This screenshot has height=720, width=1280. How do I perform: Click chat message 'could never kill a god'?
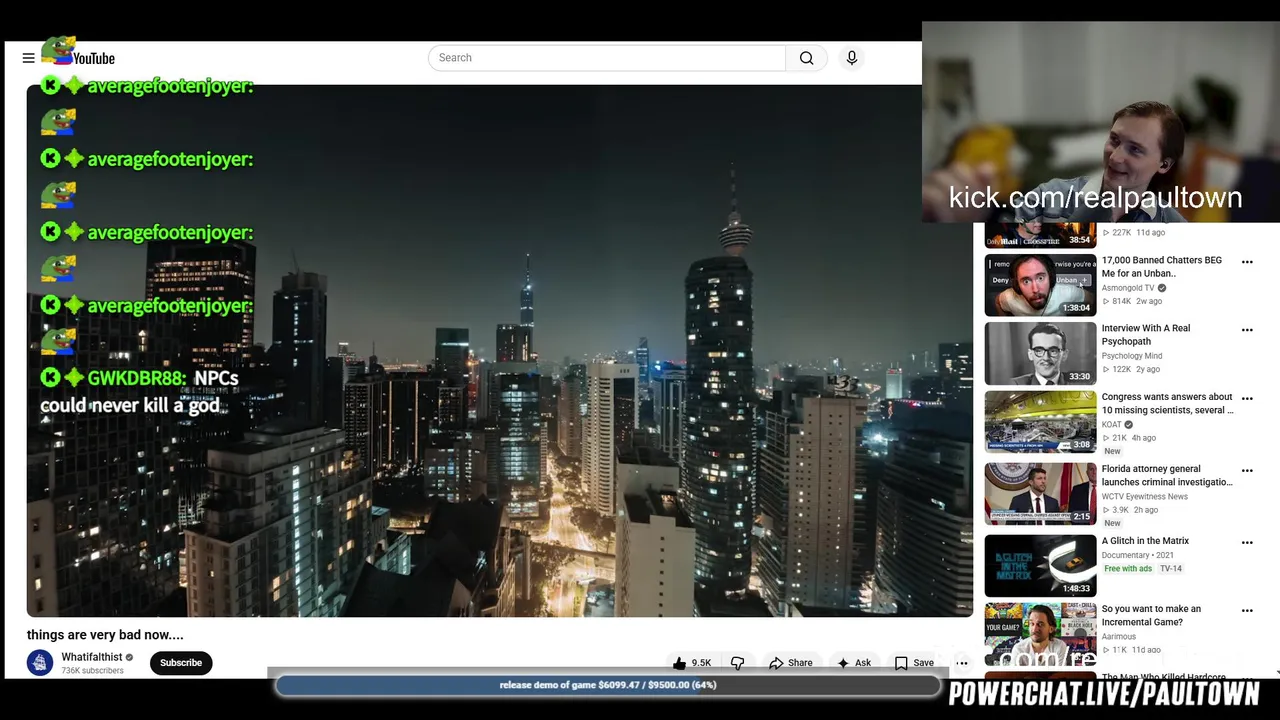(x=130, y=405)
